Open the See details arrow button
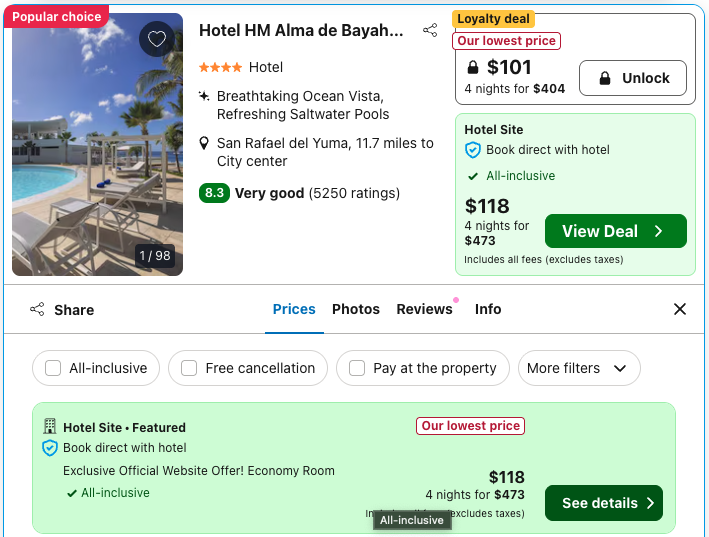709x537 pixels. (603, 503)
